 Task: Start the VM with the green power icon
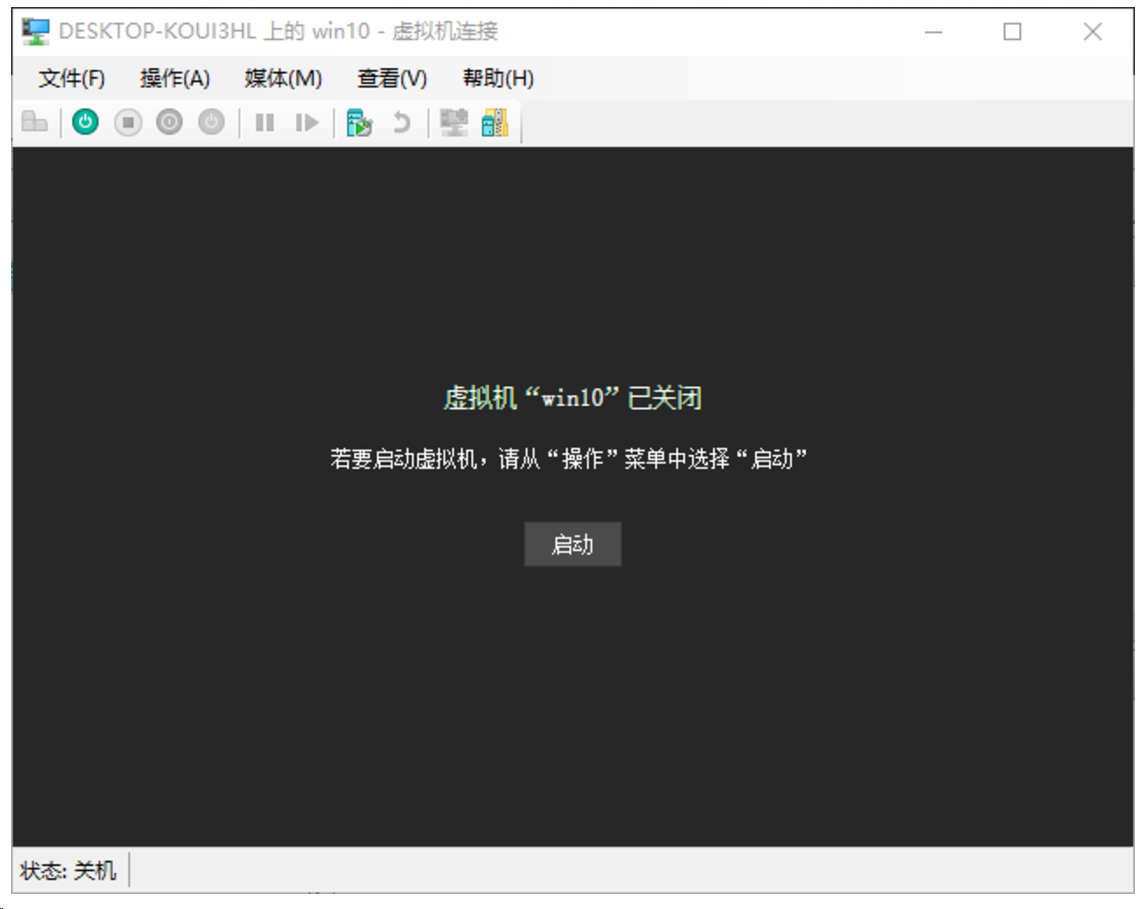[86, 122]
